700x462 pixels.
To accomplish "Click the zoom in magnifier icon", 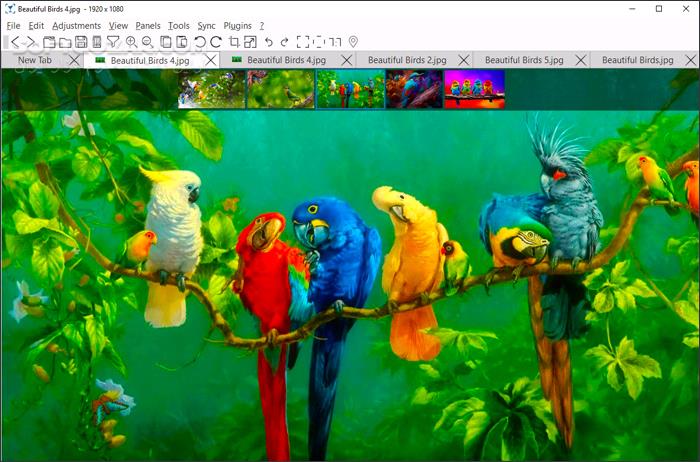I will click(x=131, y=42).
